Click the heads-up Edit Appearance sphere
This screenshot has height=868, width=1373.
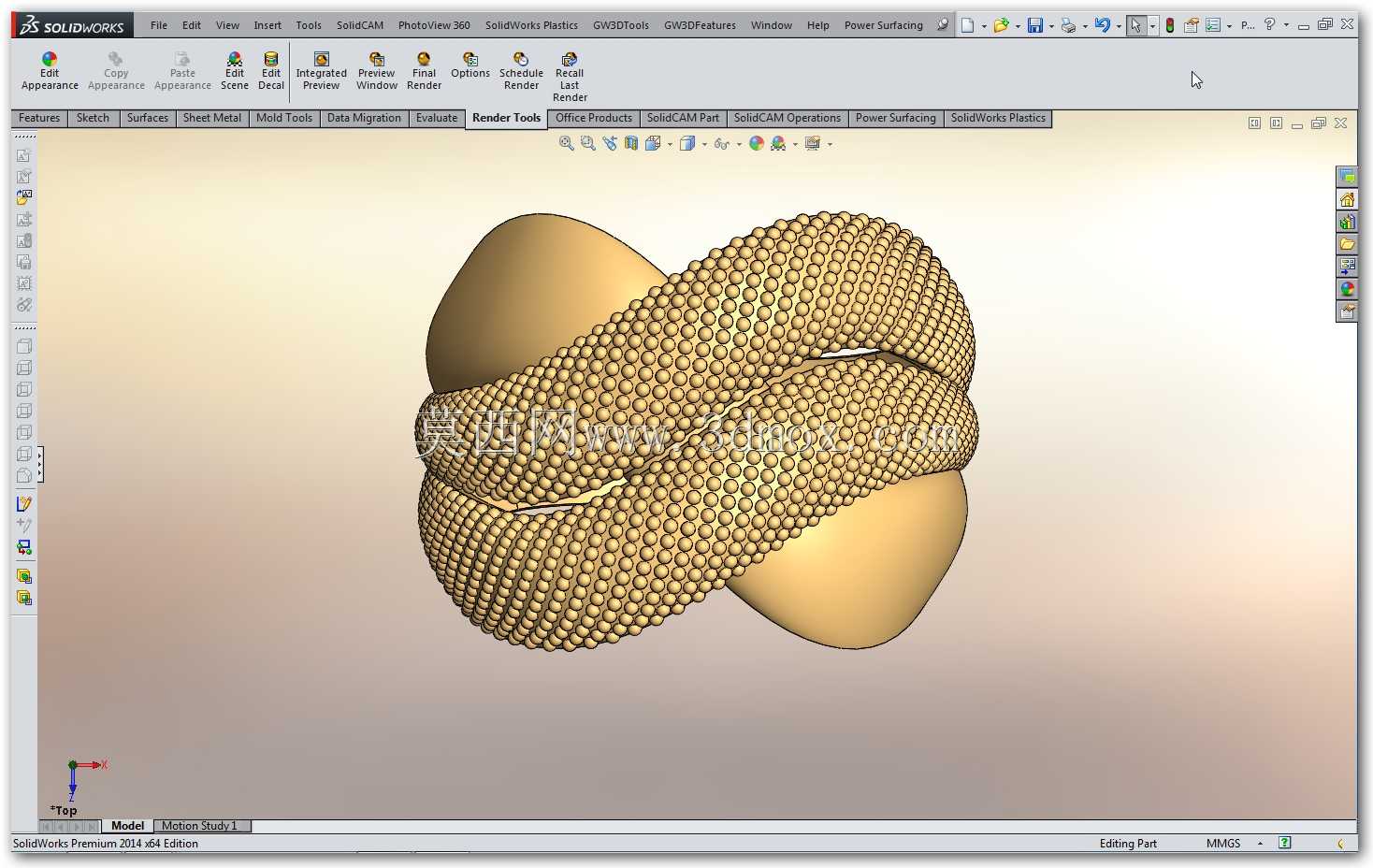757,143
